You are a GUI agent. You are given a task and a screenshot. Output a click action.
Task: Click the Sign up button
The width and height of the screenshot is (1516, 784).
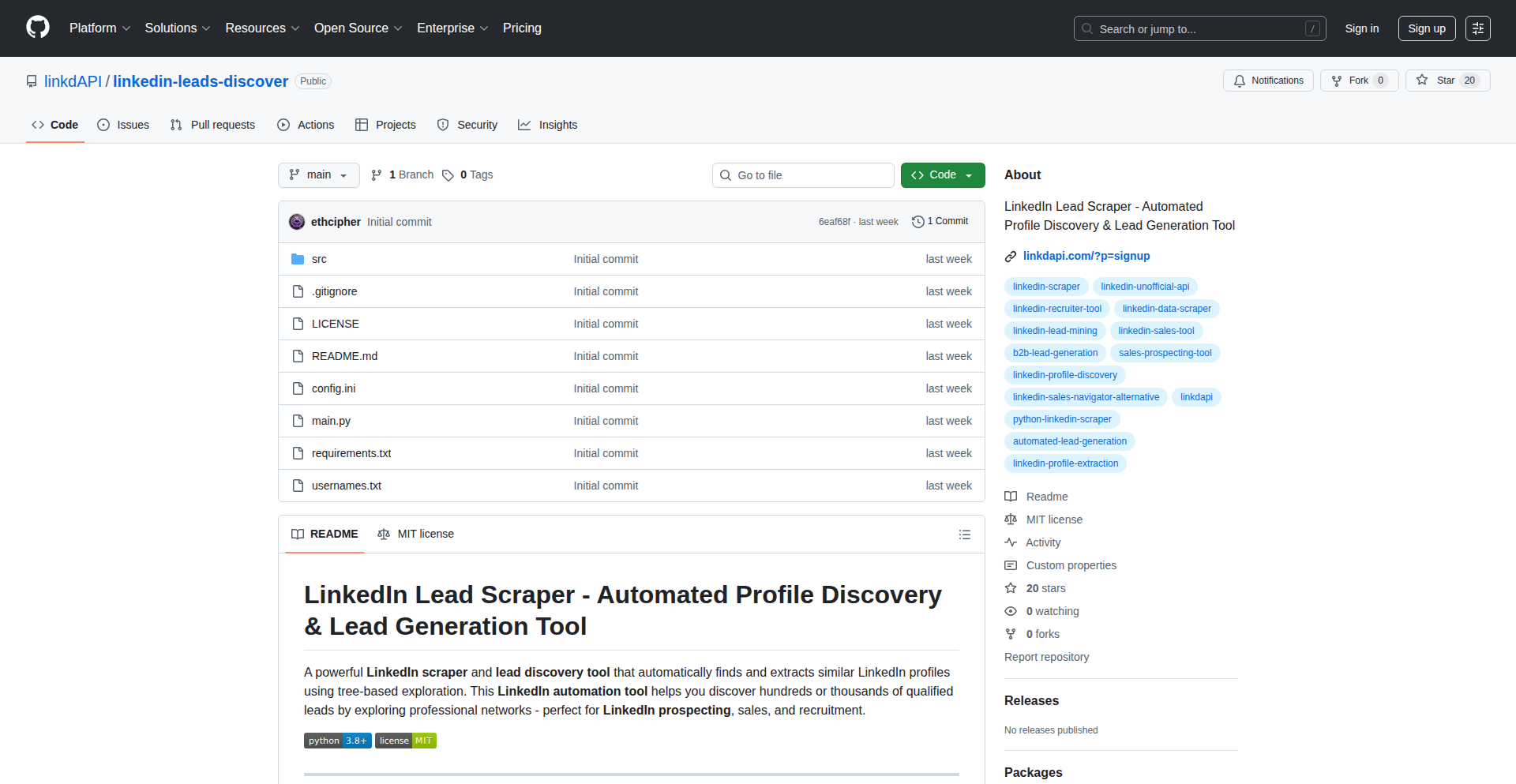[x=1426, y=28]
